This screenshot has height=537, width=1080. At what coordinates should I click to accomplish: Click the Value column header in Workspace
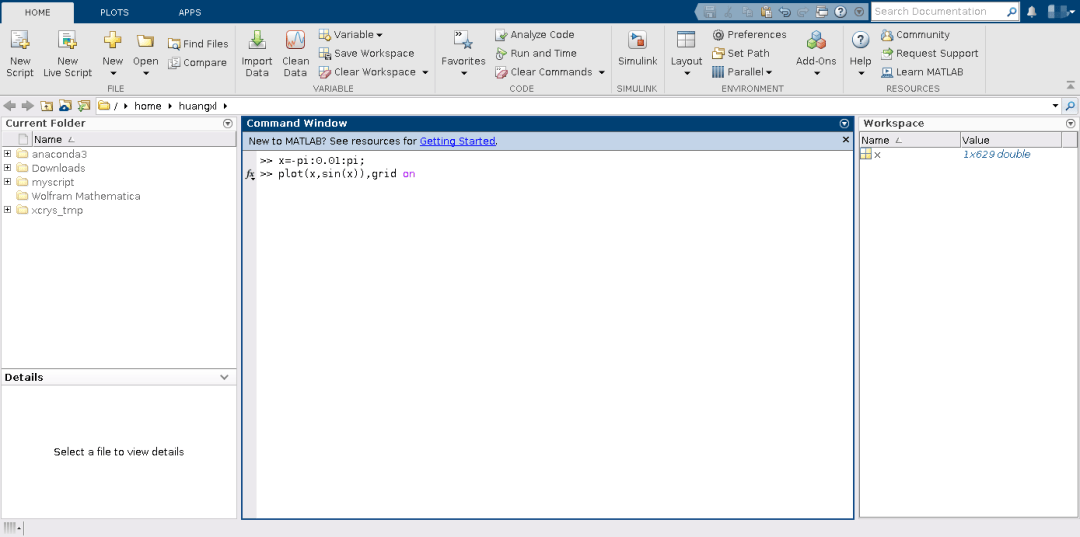(1010, 140)
